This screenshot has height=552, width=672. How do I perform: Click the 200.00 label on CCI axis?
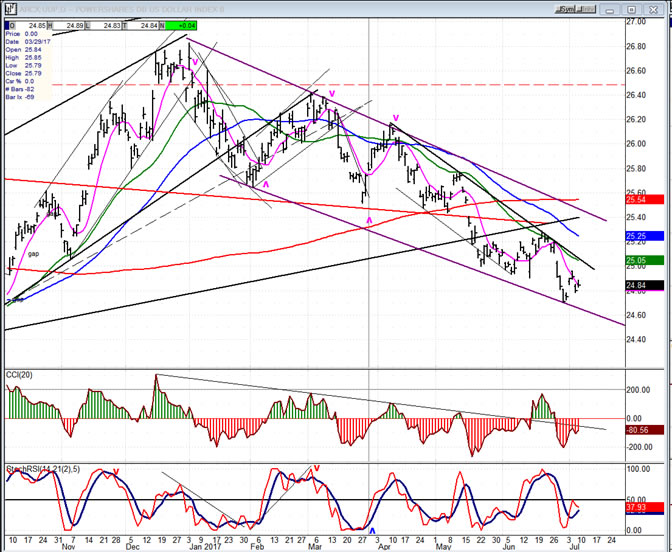pyautogui.click(x=639, y=390)
